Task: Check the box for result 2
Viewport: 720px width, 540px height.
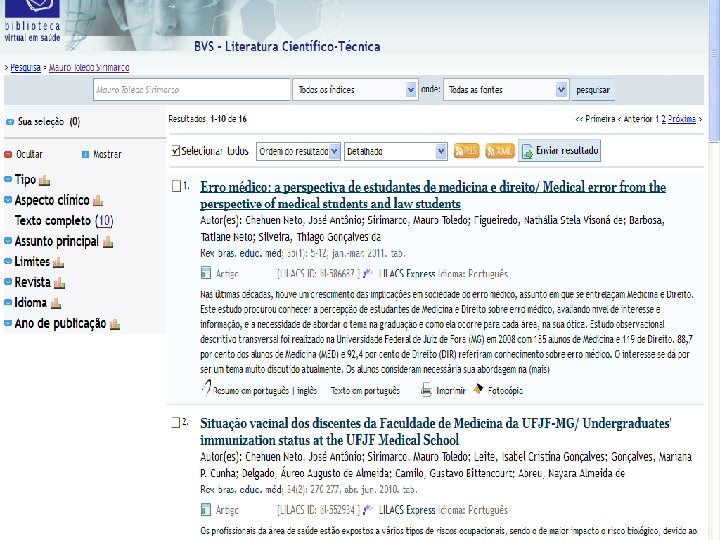Action: pyautogui.click(x=176, y=422)
